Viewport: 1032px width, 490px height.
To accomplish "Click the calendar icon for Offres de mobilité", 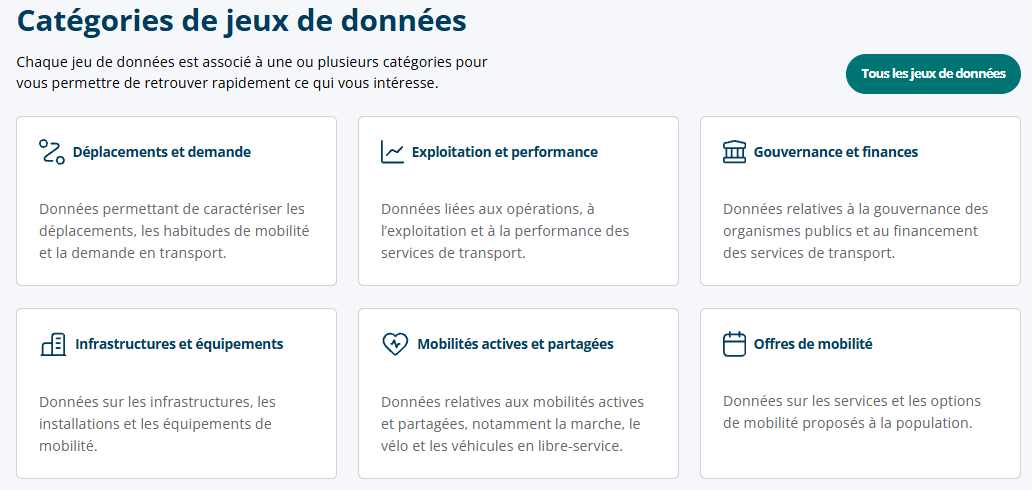I will pos(734,344).
